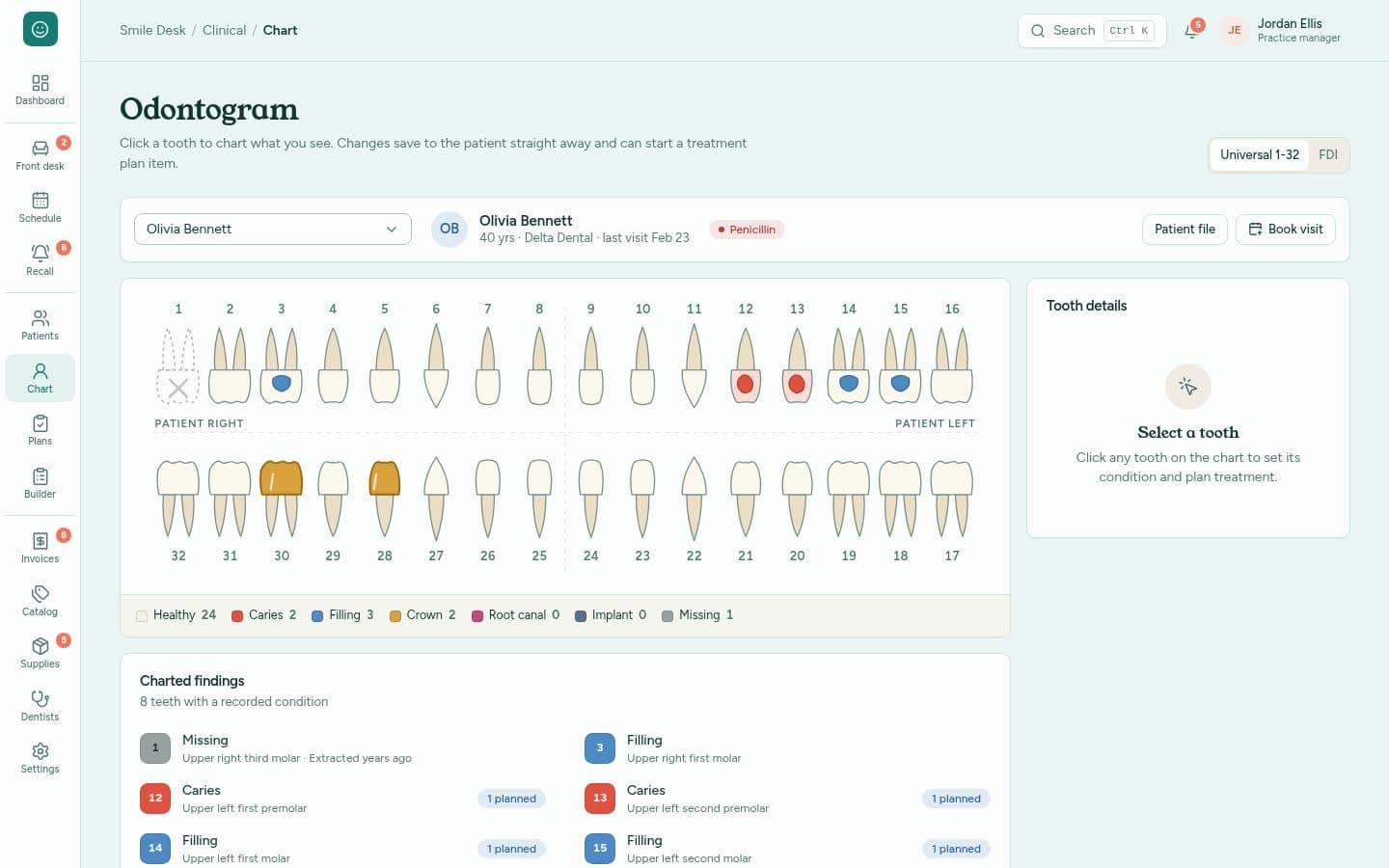Open the Missing finding for tooth 1
This screenshot has height=868, width=1389.
[x=342, y=748]
